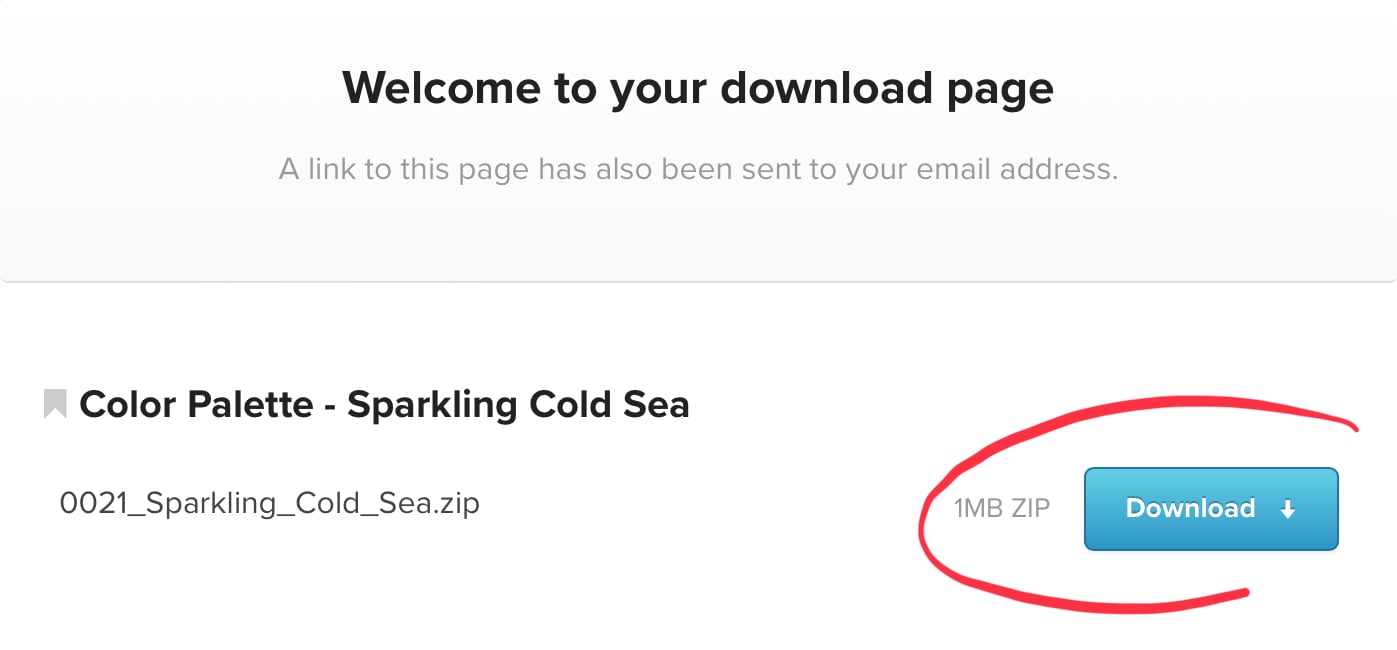Image resolution: width=1397 pixels, height=650 pixels.
Task: Click the words download page in the heading
Action: [x=887, y=88]
